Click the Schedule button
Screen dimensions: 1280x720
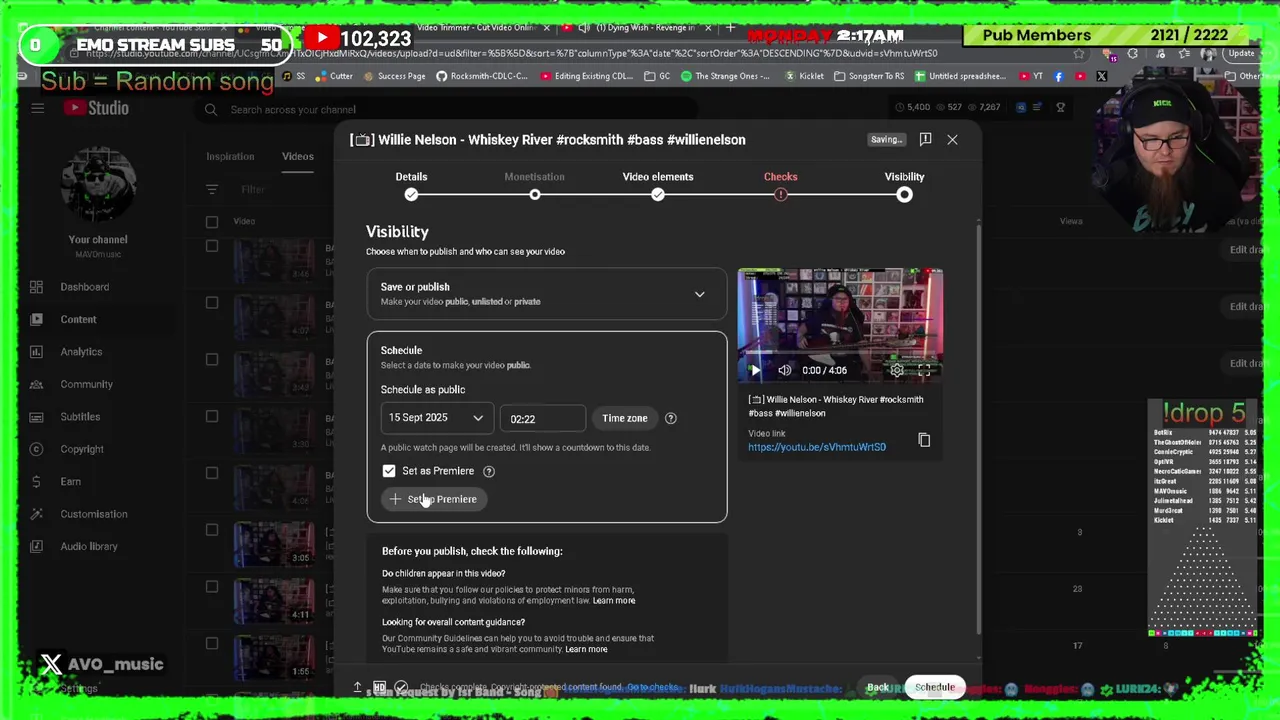tap(935, 687)
